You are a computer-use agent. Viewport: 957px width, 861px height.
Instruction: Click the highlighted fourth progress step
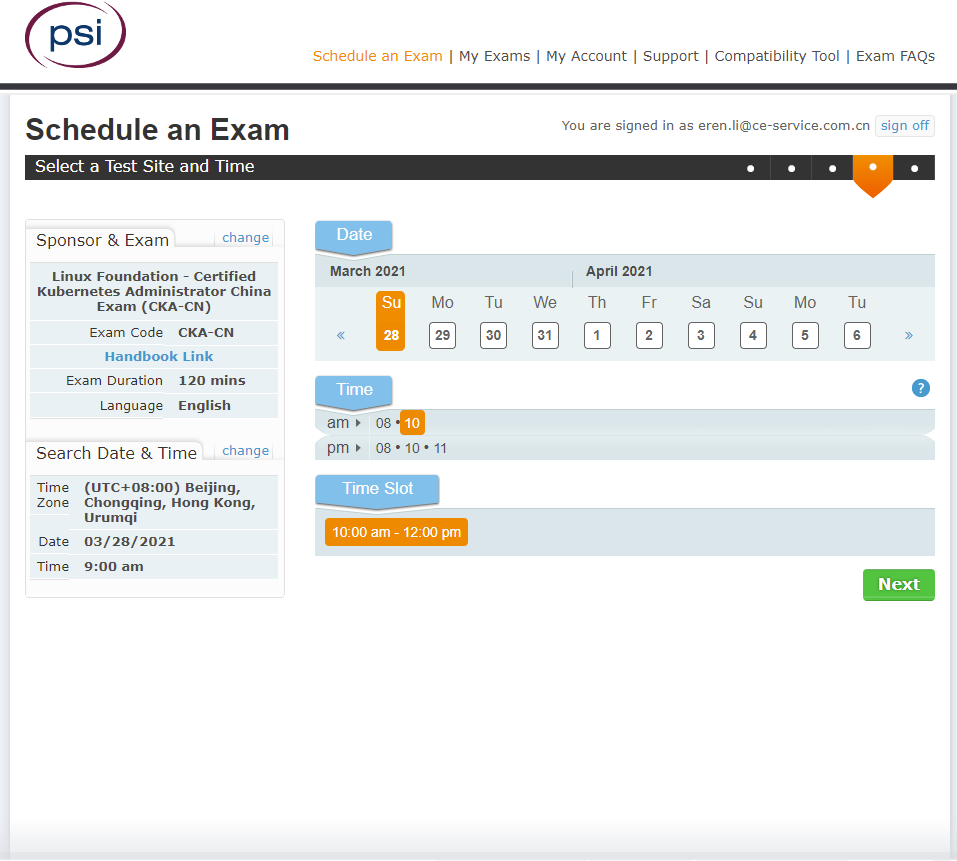point(873,174)
